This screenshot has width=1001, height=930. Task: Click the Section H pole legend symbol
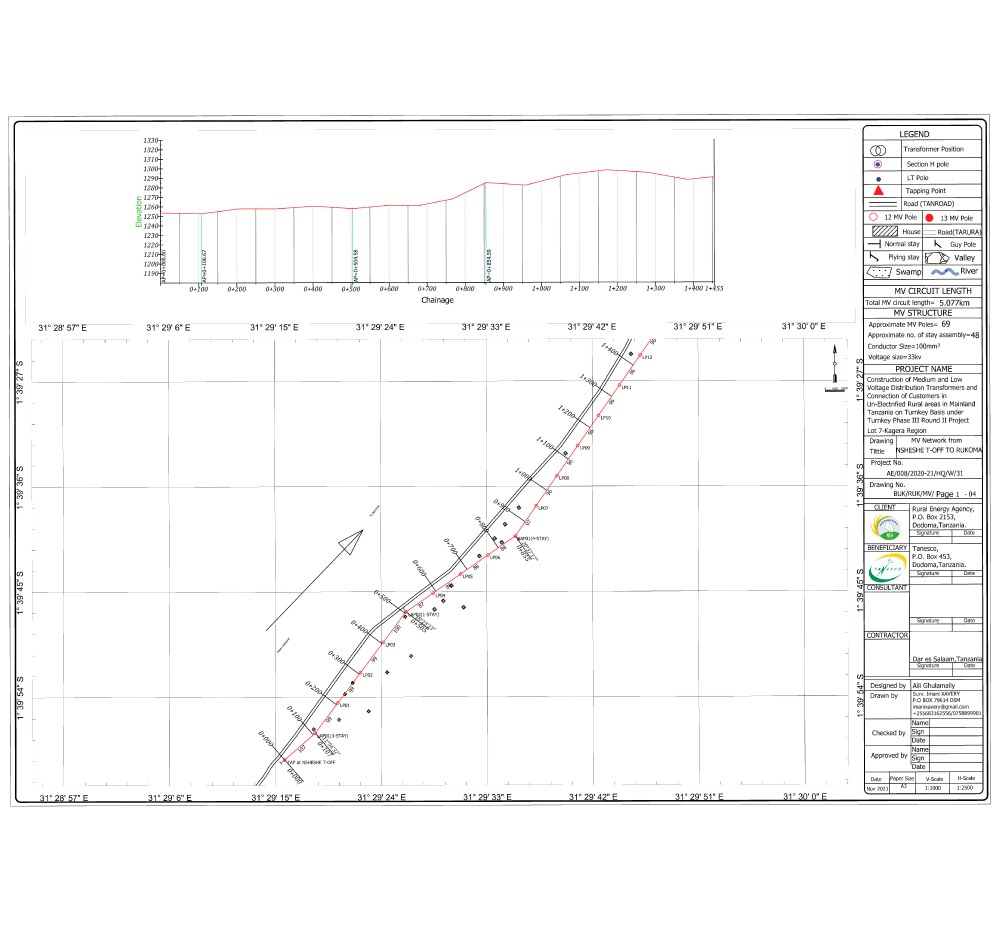tap(878, 163)
